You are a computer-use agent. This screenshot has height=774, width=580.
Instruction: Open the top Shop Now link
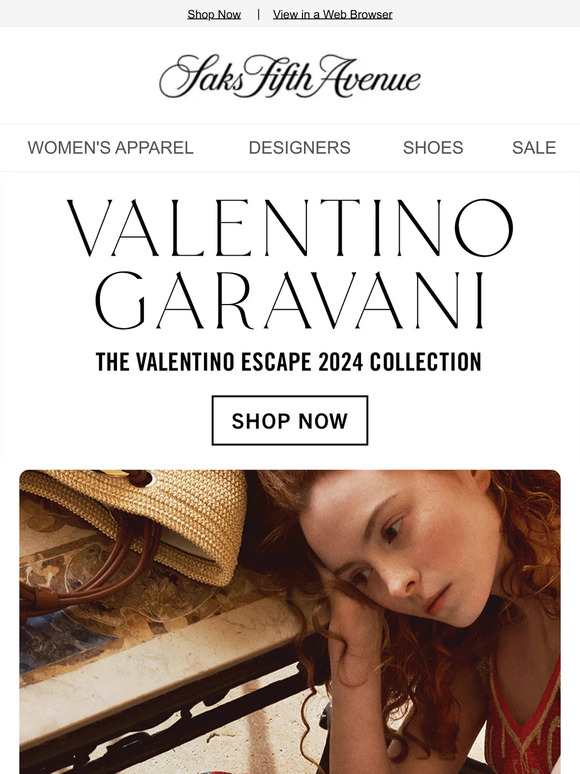[x=214, y=14]
